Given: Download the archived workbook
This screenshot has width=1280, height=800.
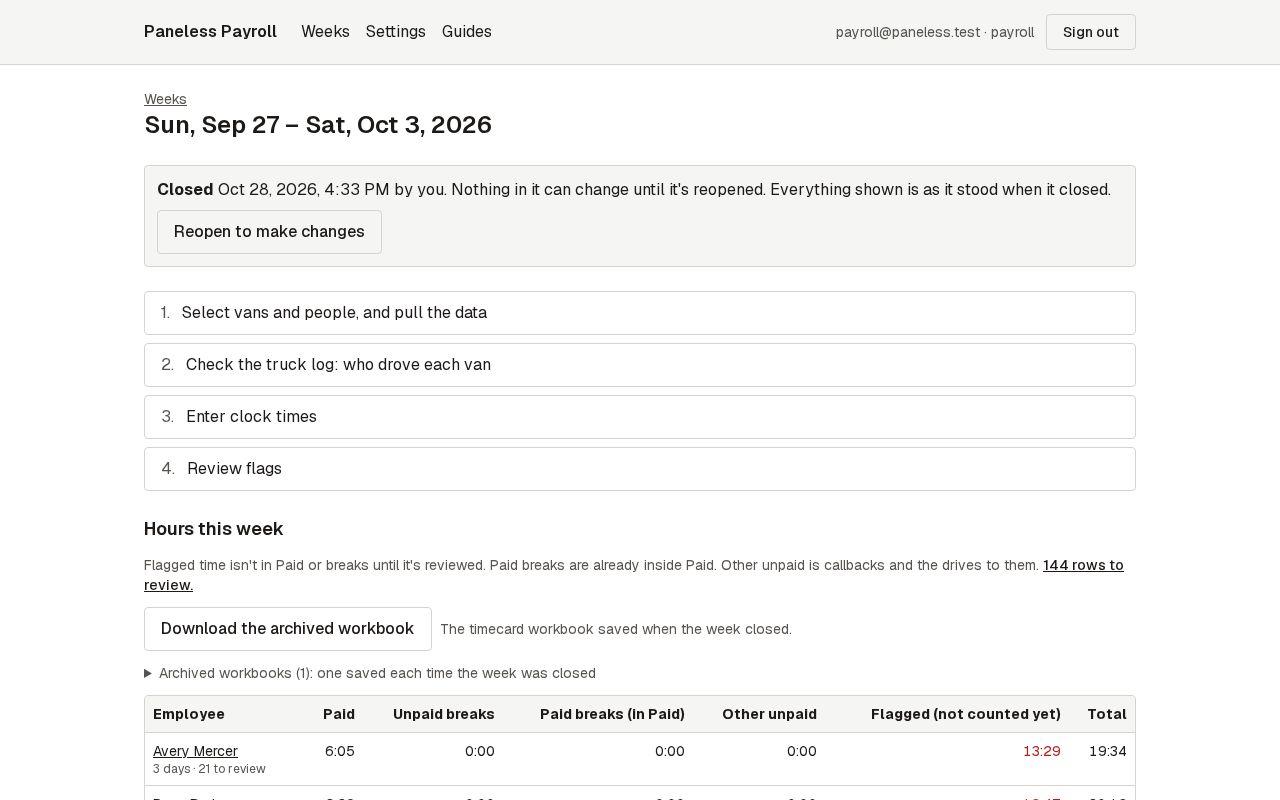Looking at the screenshot, I should [288, 629].
